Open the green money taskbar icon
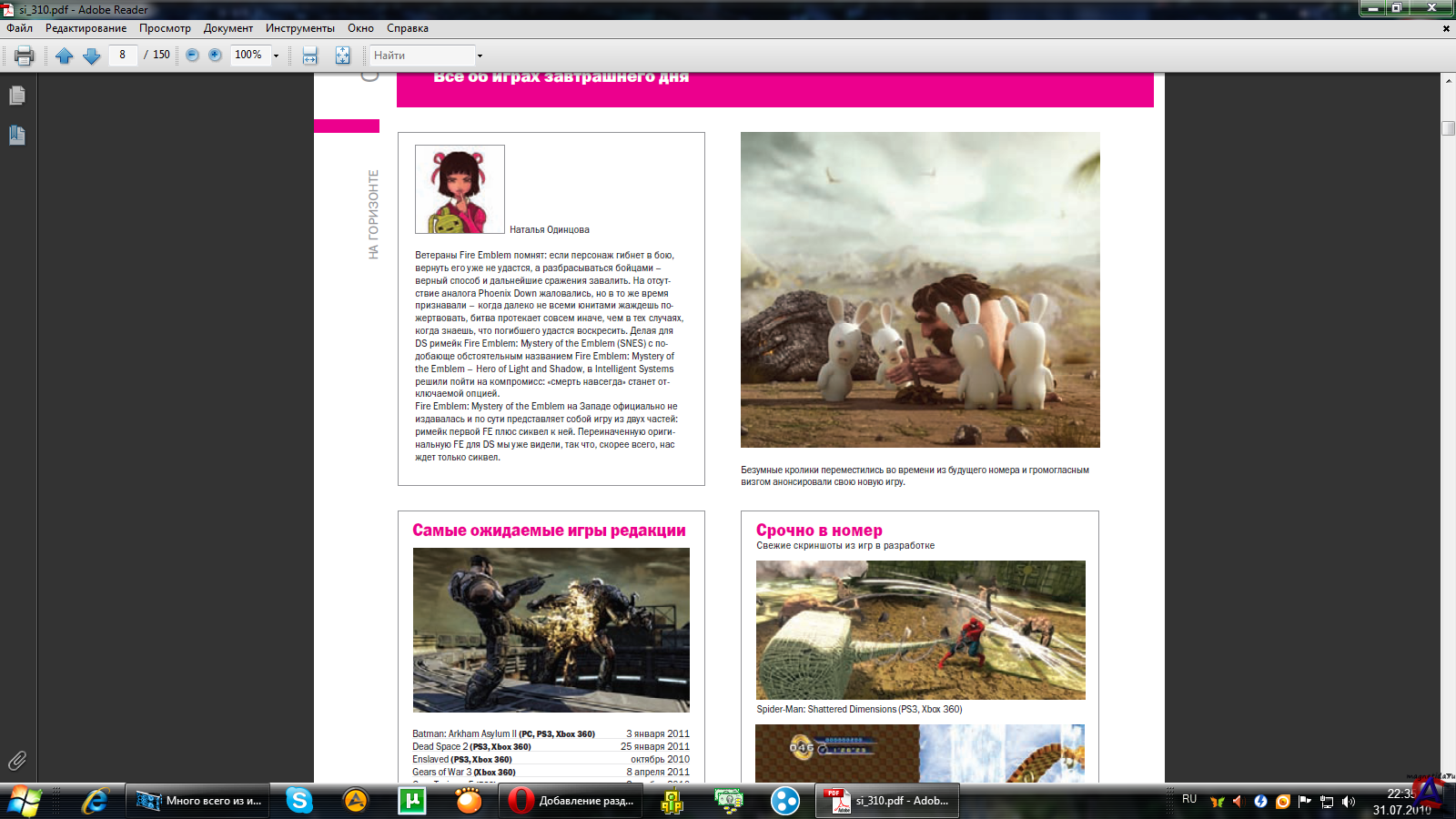The height and width of the screenshot is (819, 1456). 728,801
